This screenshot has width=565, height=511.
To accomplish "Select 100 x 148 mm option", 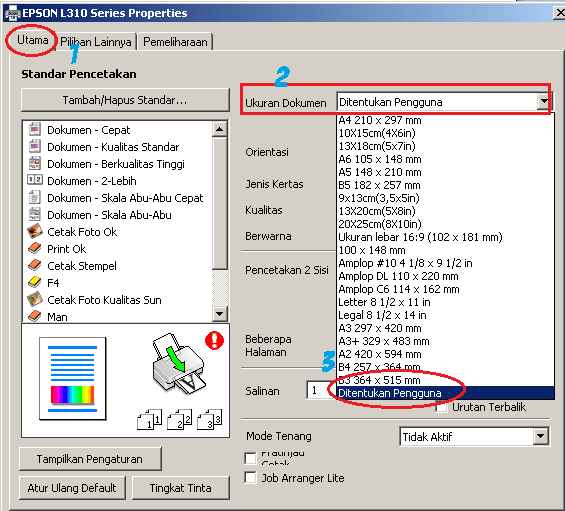I will click(x=445, y=250).
